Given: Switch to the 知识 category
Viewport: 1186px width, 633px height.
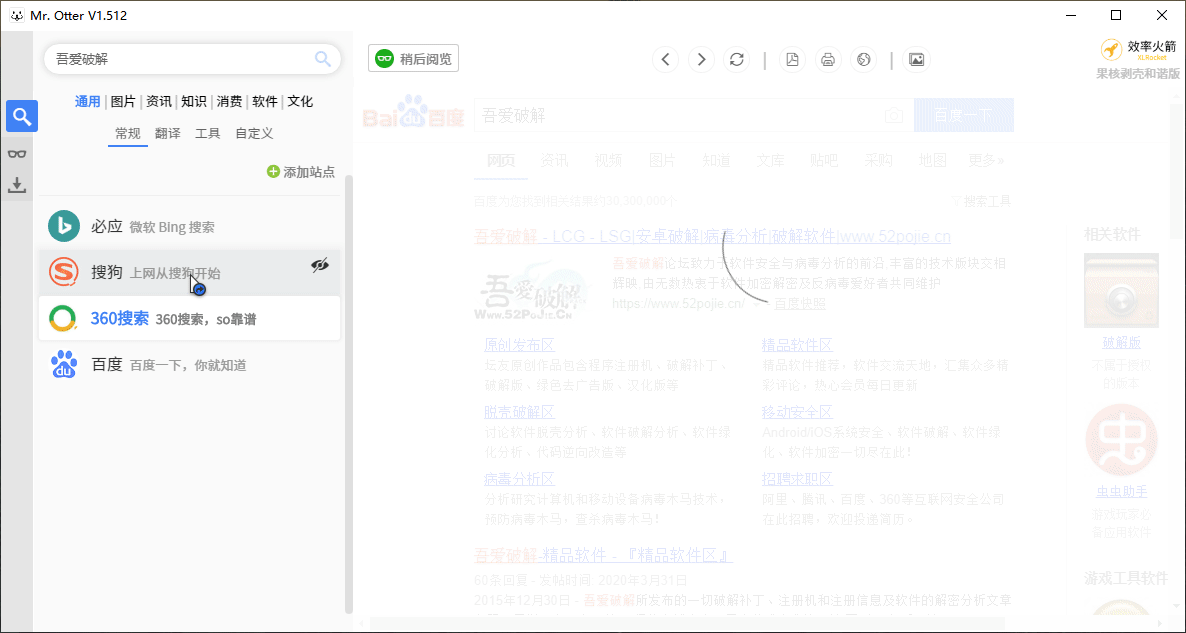Looking at the screenshot, I should click(194, 101).
